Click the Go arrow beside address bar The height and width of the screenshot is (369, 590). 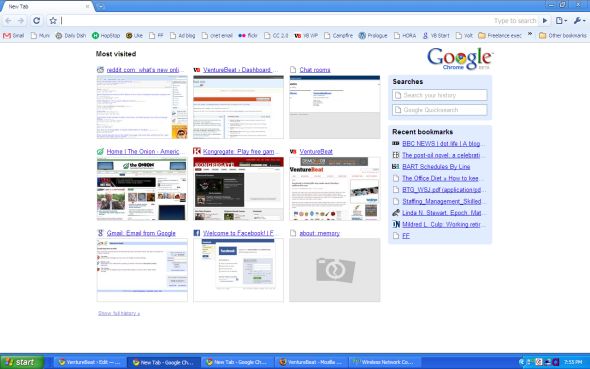(545, 21)
